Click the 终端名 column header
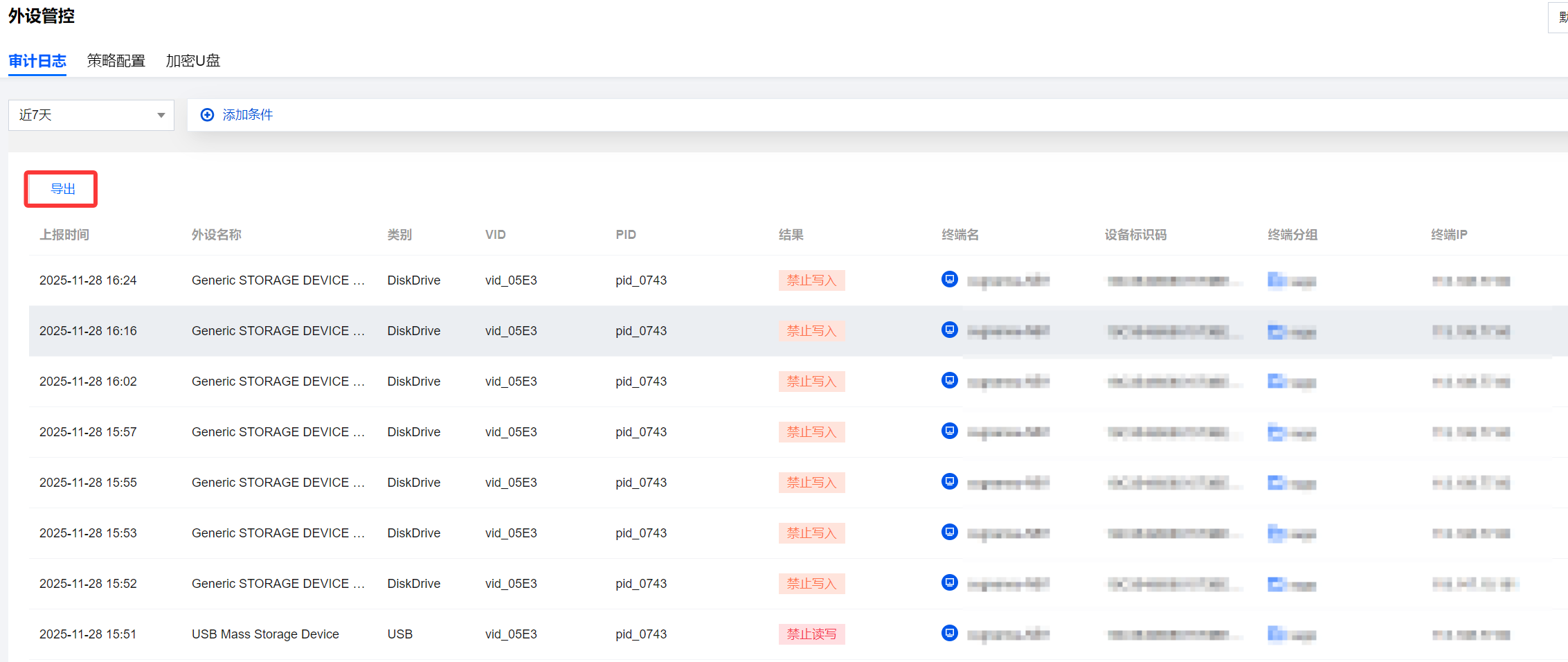Screen dimensions: 1568x662 tap(960, 235)
